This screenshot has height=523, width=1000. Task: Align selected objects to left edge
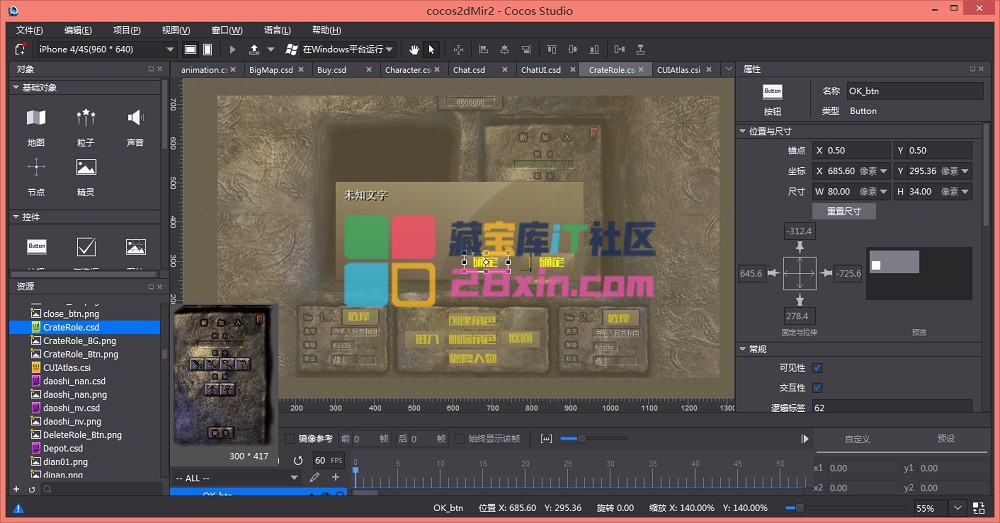(x=483, y=49)
